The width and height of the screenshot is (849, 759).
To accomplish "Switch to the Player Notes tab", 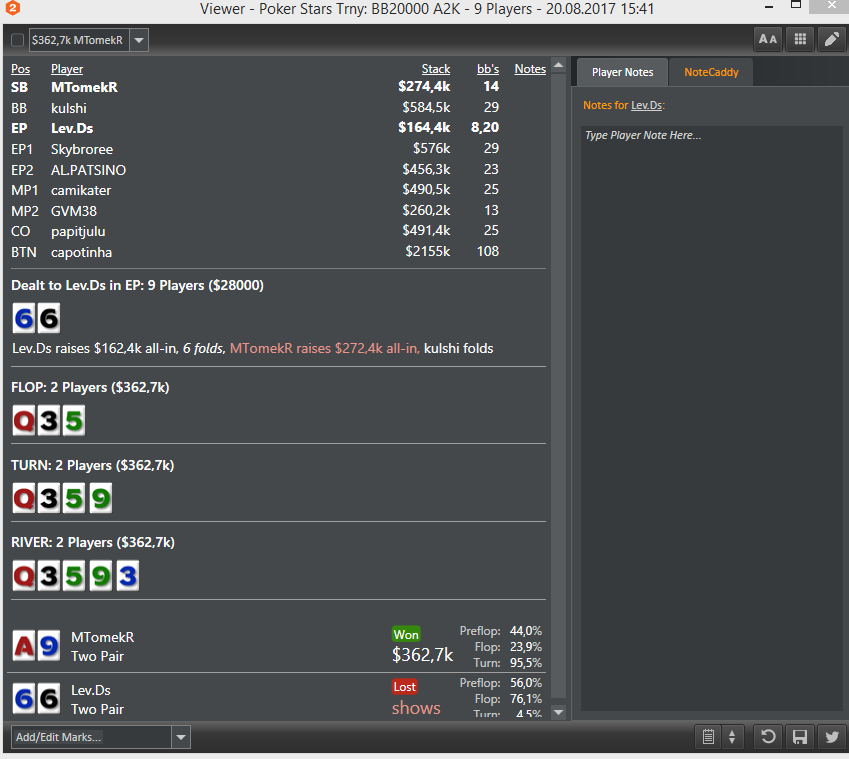I will click(623, 73).
